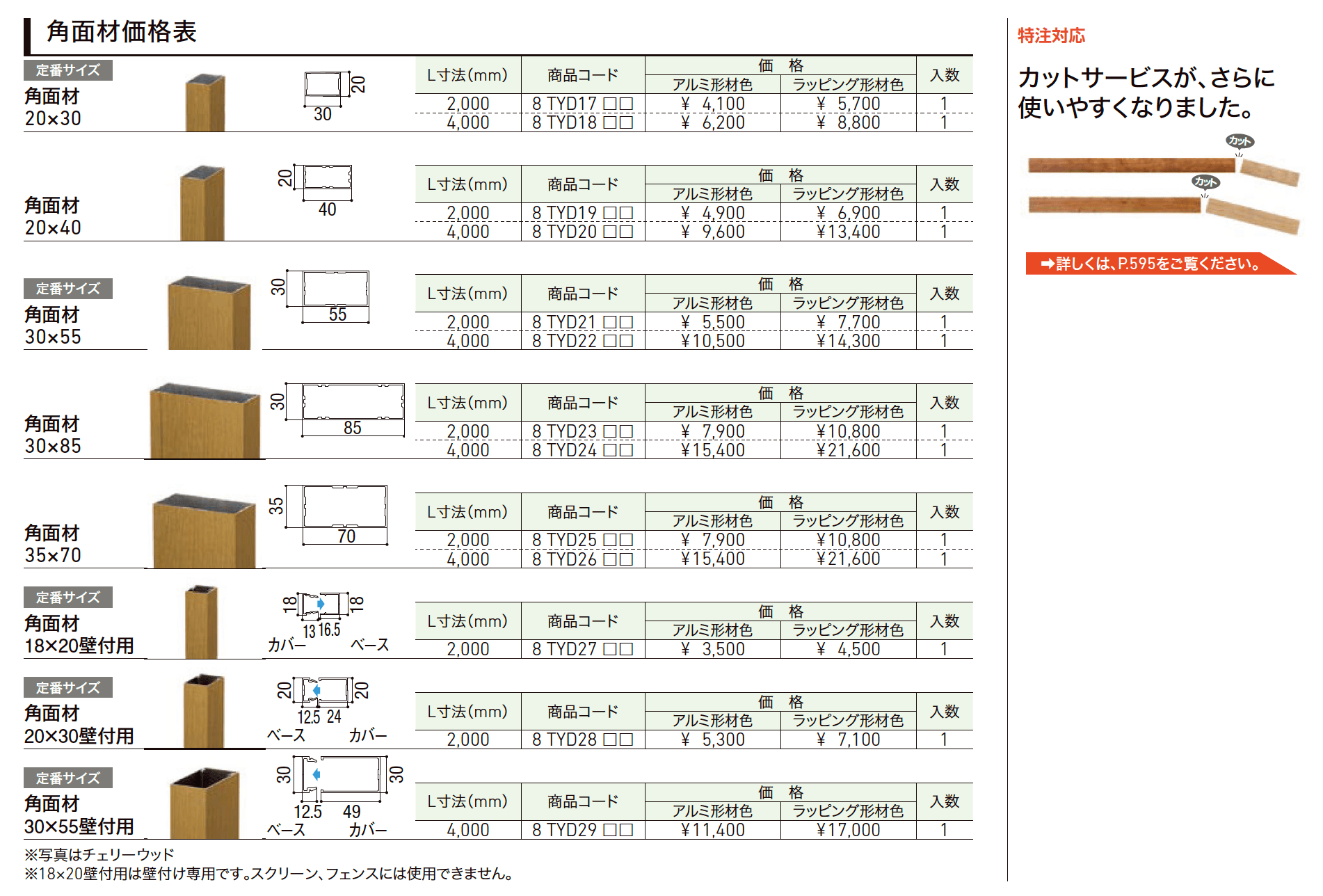The height and width of the screenshot is (896, 1323).
Task: Click the 30×55 角面材 product photo
Action: 209,313
